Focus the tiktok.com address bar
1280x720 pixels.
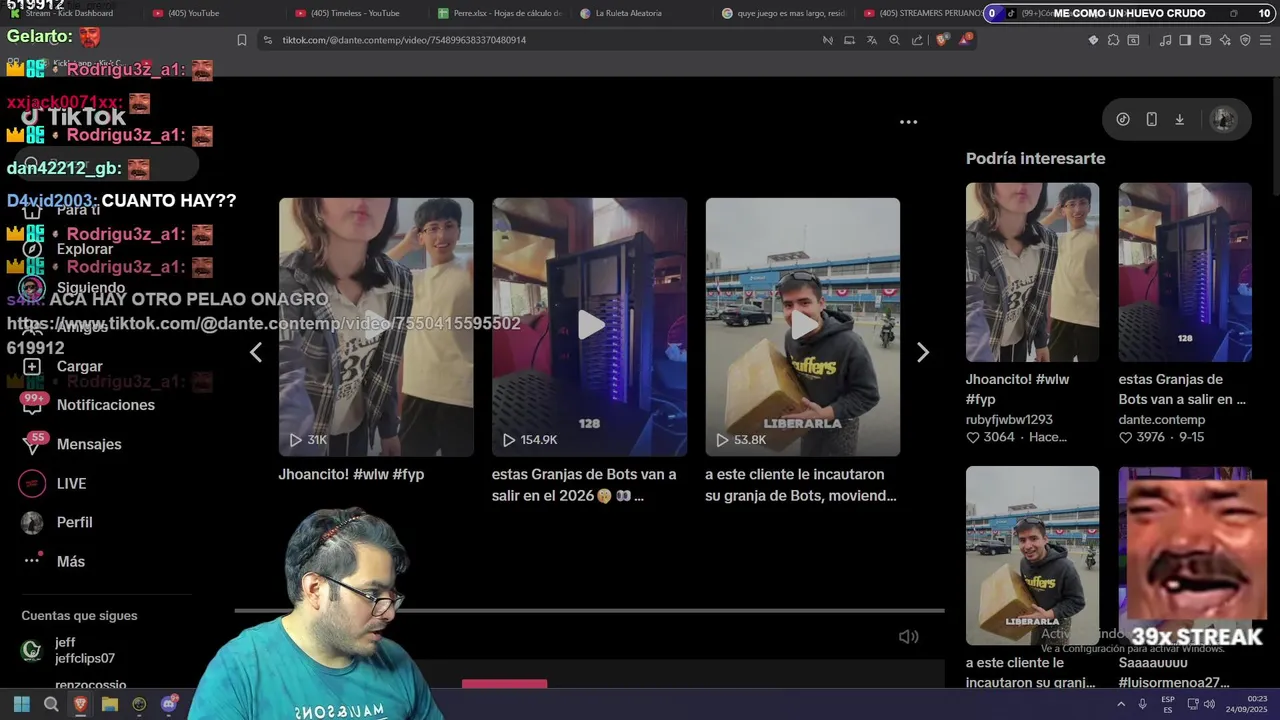point(540,40)
